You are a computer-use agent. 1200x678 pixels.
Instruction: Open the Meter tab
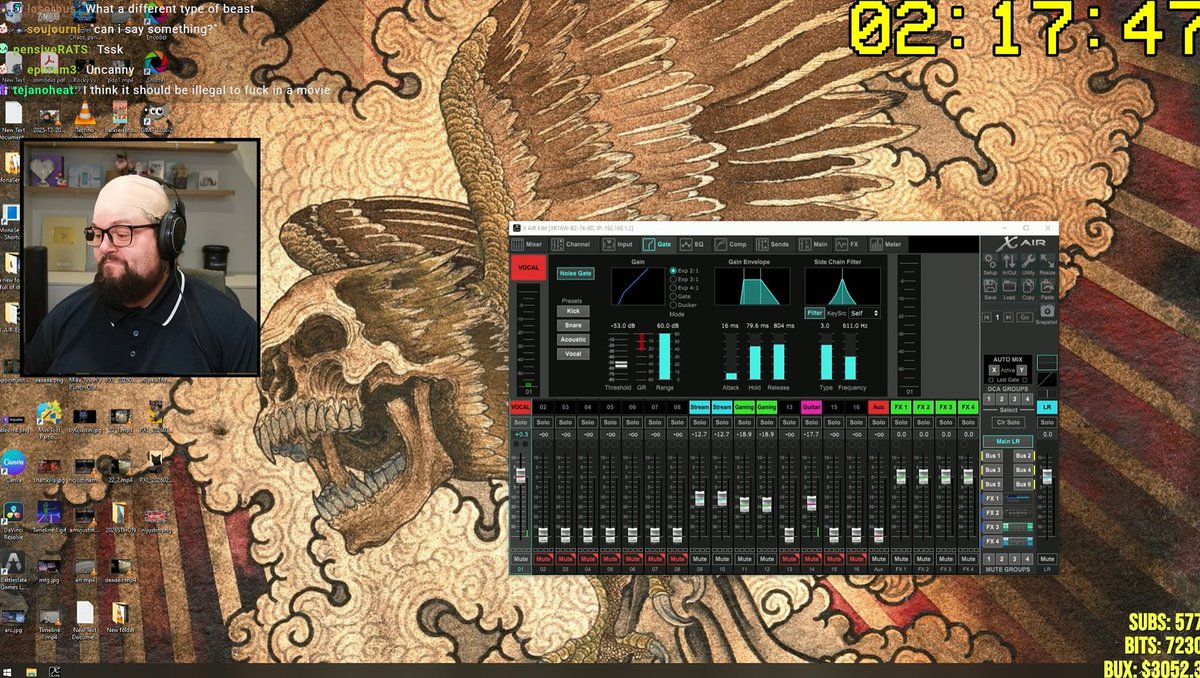click(887, 244)
